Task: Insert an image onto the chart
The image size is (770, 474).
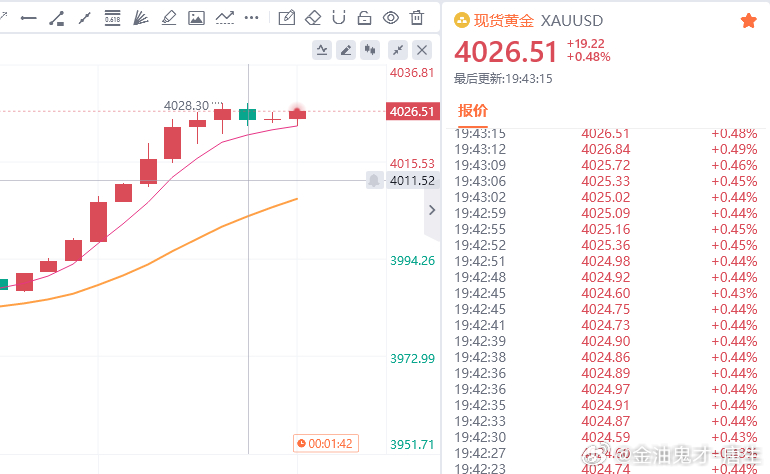Action: [x=196, y=18]
